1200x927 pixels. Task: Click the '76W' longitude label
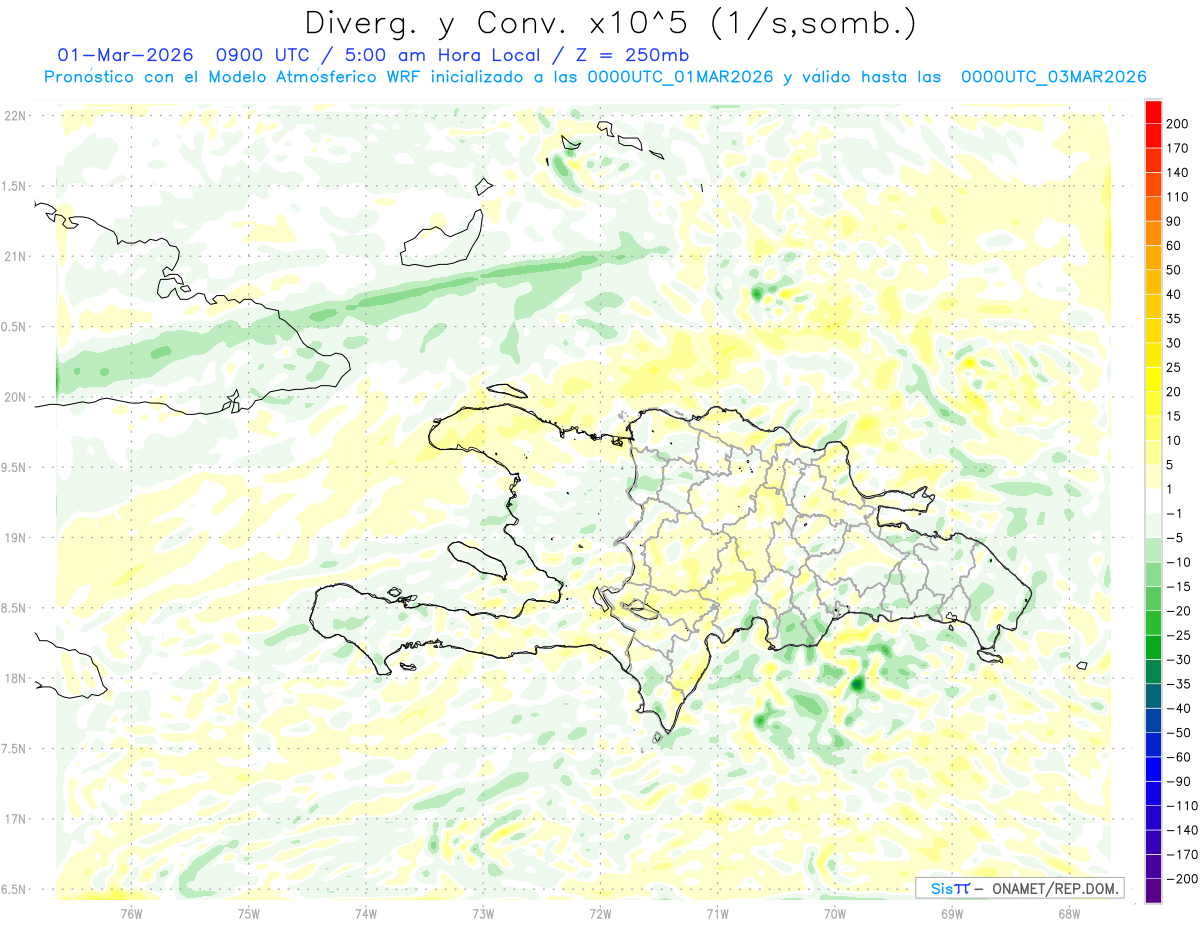pyautogui.click(x=132, y=913)
